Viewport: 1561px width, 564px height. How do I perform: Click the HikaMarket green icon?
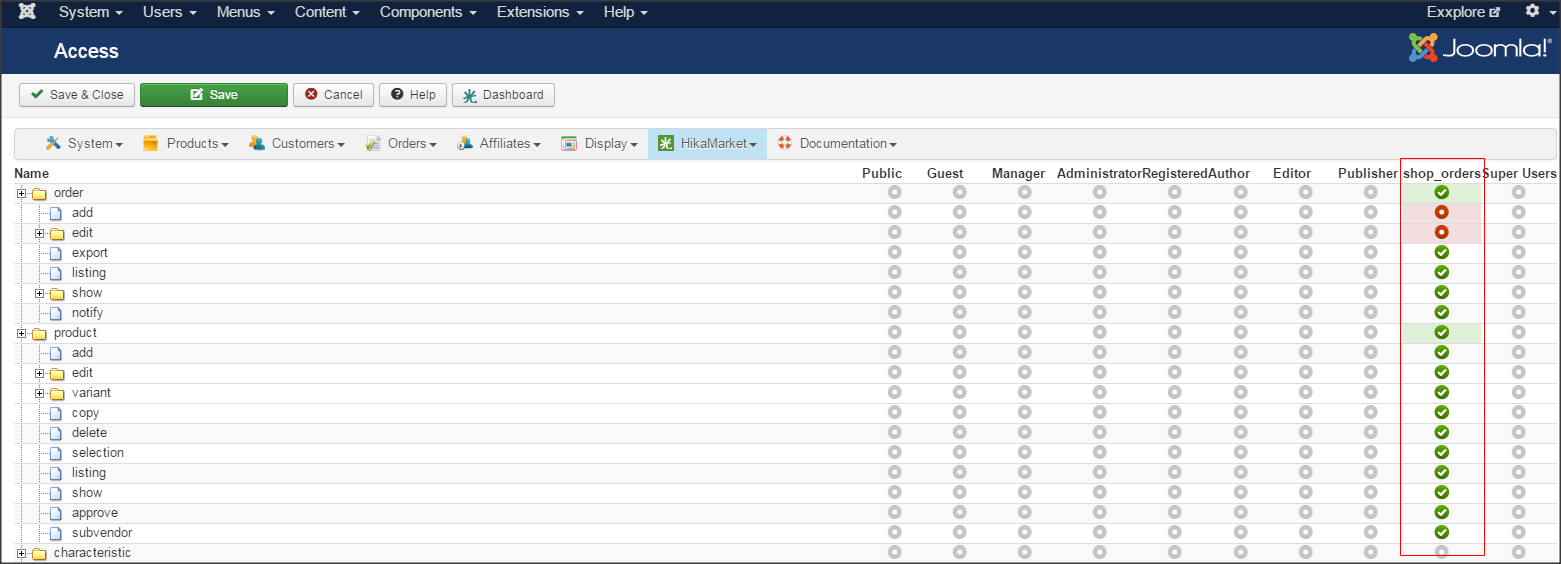[666, 143]
